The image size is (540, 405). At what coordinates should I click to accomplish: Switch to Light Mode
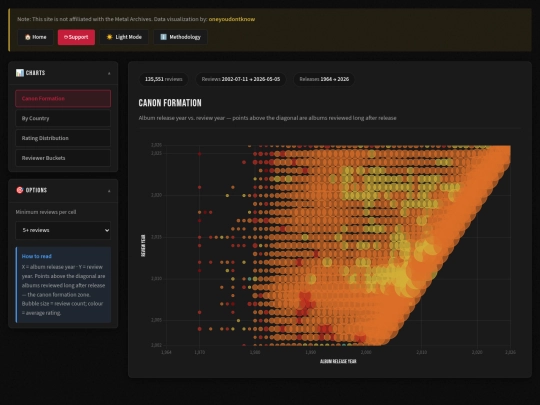(124, 37)
